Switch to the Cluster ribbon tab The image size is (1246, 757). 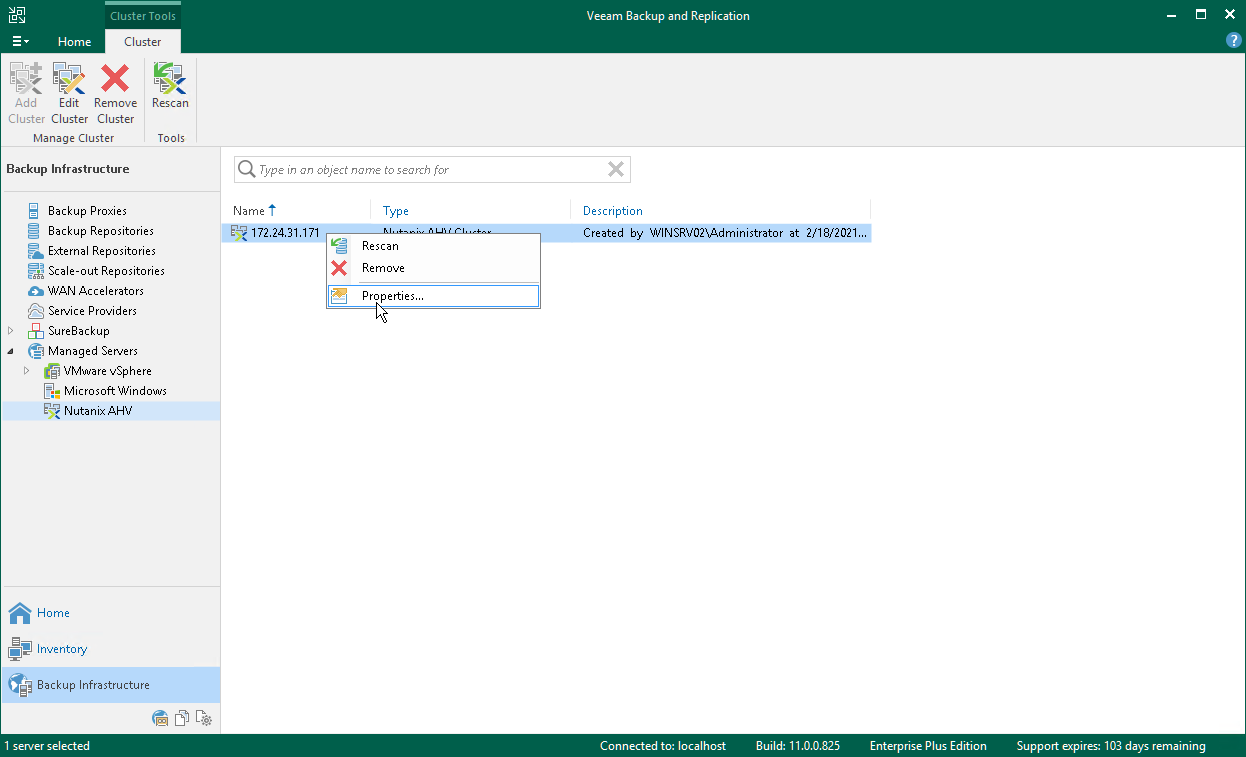tap(143, 42)
